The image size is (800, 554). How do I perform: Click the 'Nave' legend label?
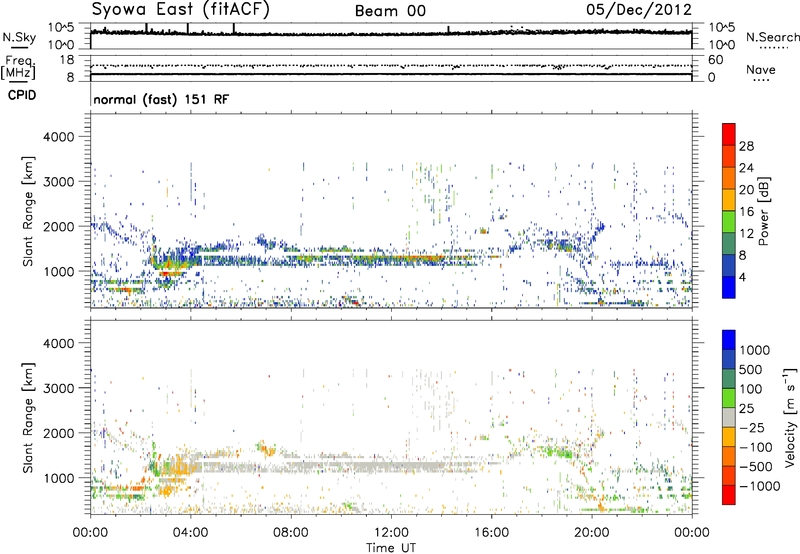tap(761, 69)
